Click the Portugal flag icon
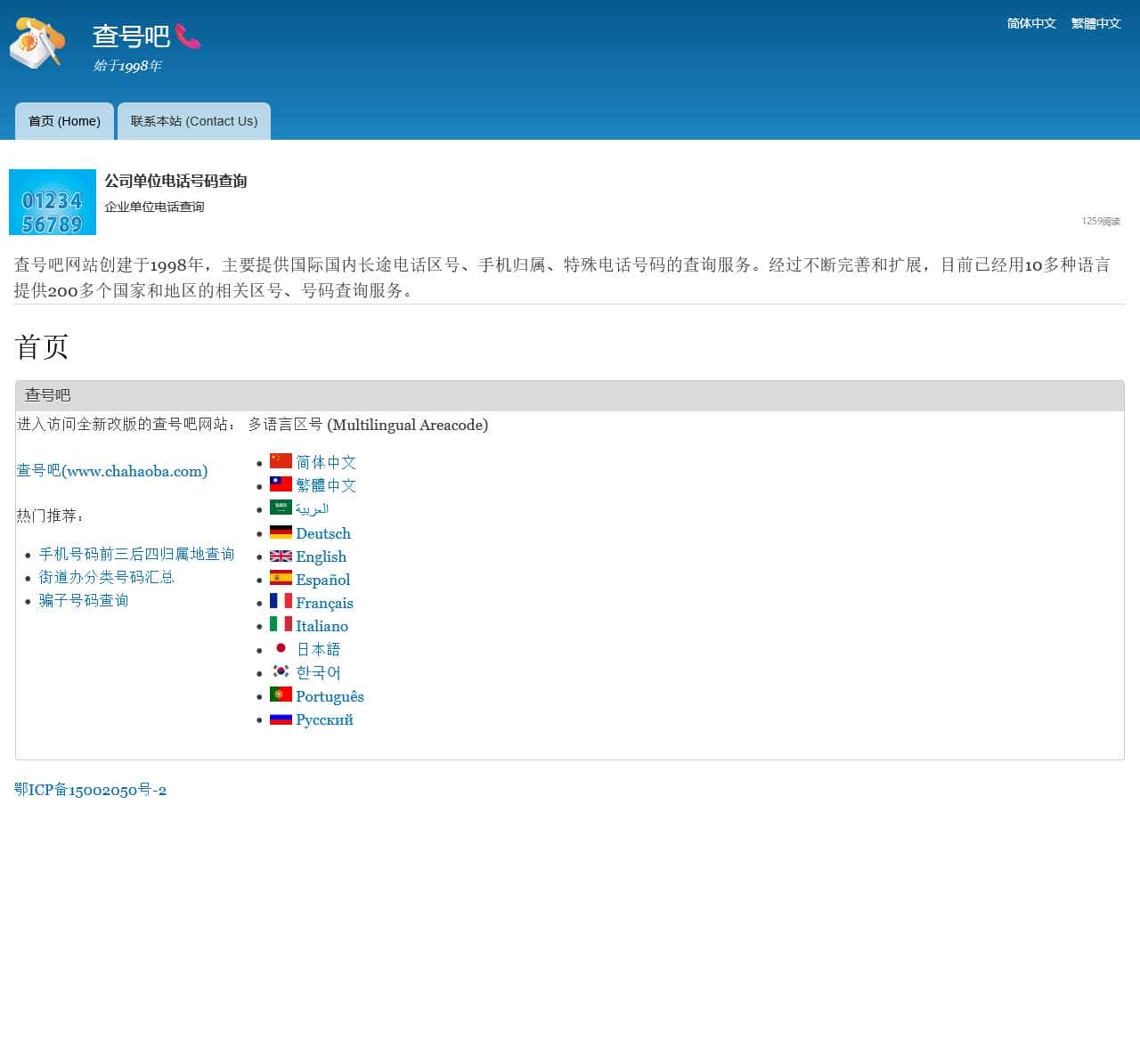1140x1064 pixels. 281,694
